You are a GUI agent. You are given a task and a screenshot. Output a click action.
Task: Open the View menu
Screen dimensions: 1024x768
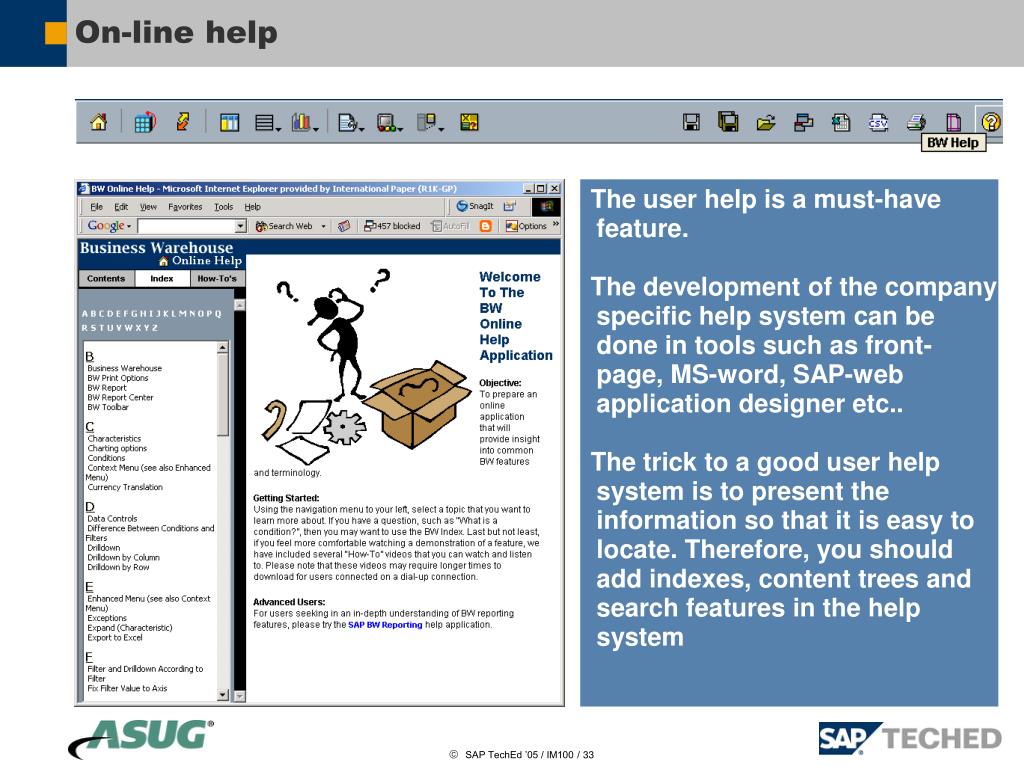[x=148, y=207]
